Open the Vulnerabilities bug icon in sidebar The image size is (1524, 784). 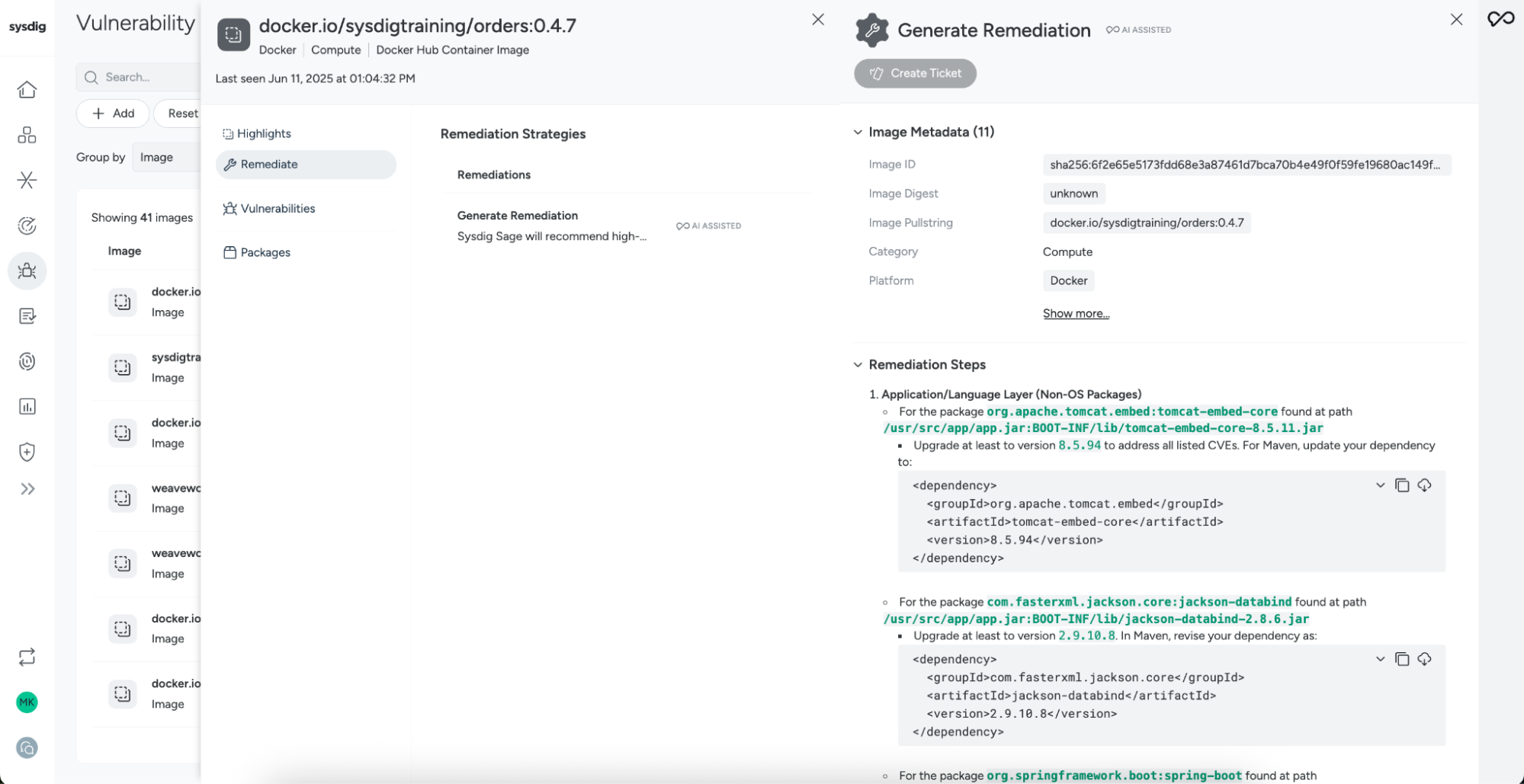click(x=27, y=271)
